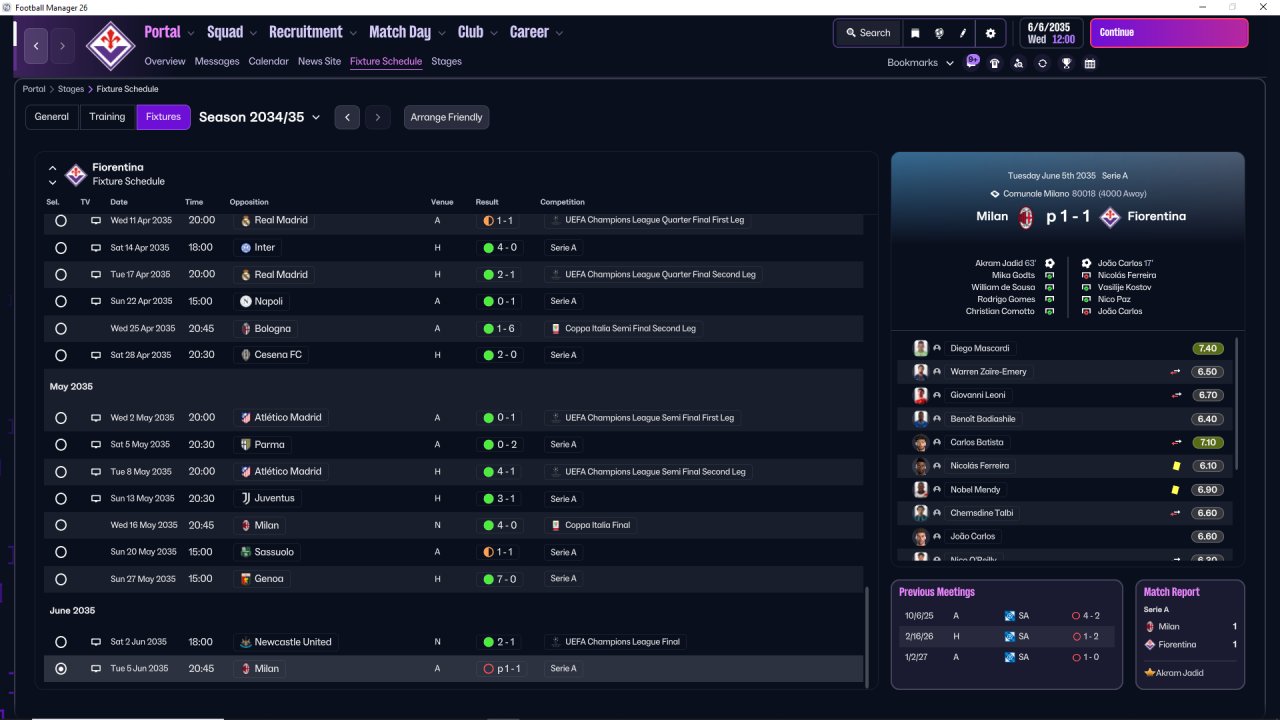The image size is (1280, 720).
Task: Click the shirt icon in the bookmarks bar
Action: [x=994, y=63]
